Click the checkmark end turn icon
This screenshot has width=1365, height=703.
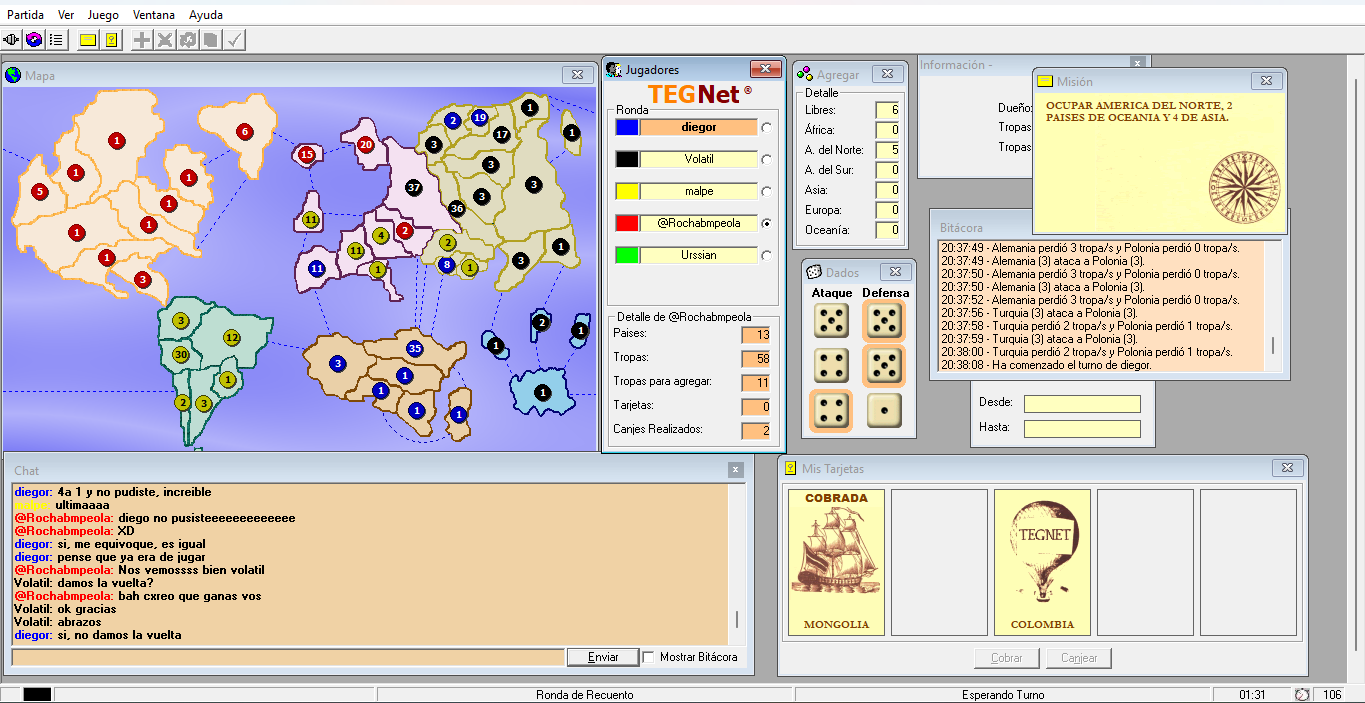(234, 40)
